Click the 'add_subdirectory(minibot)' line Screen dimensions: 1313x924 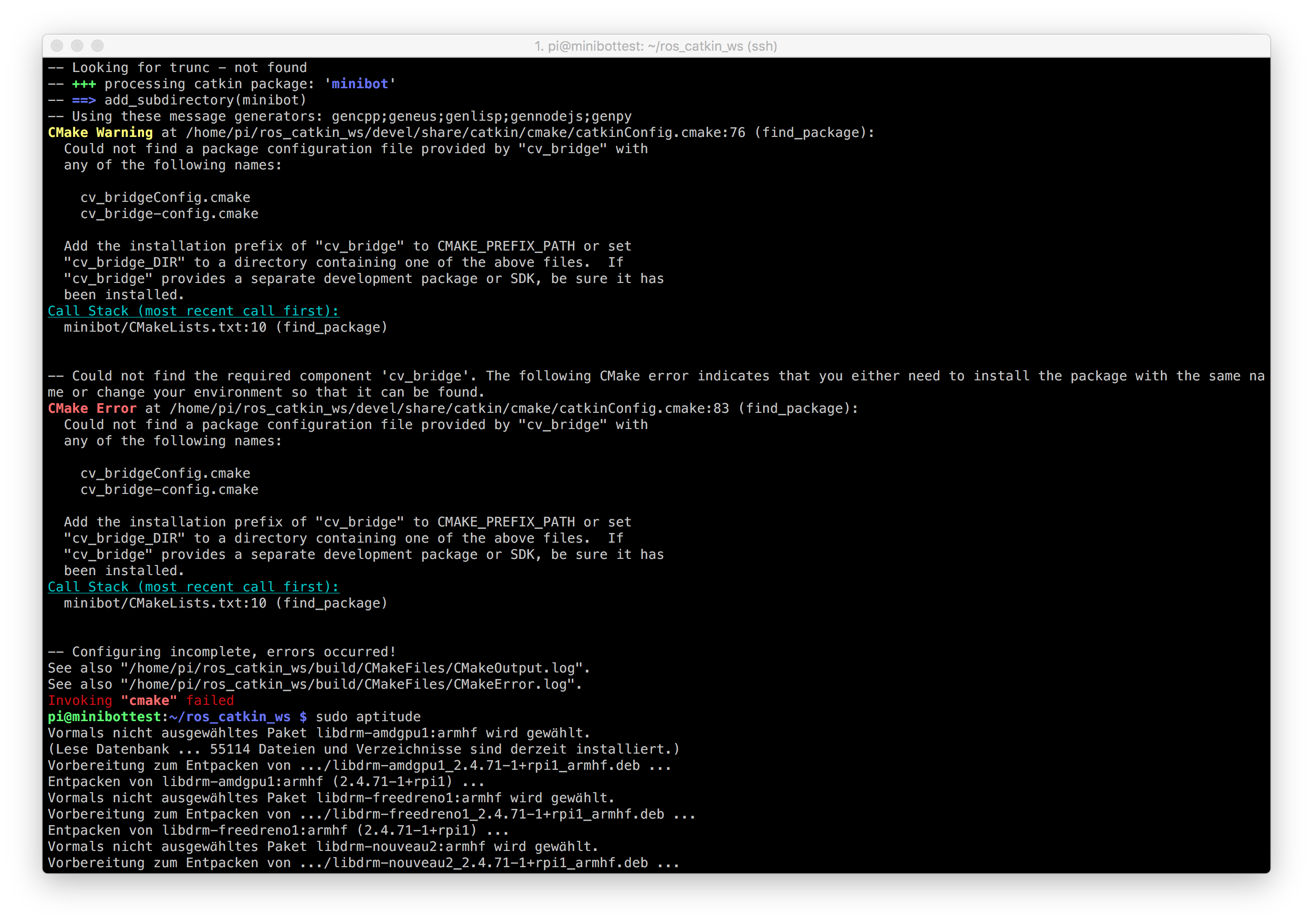177,100
